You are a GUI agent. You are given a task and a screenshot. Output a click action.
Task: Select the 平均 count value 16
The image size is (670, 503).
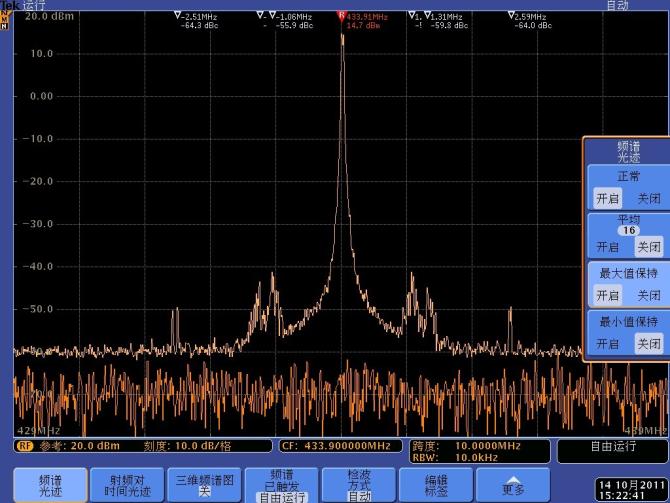pyautogui.click(x=629, y=230)
